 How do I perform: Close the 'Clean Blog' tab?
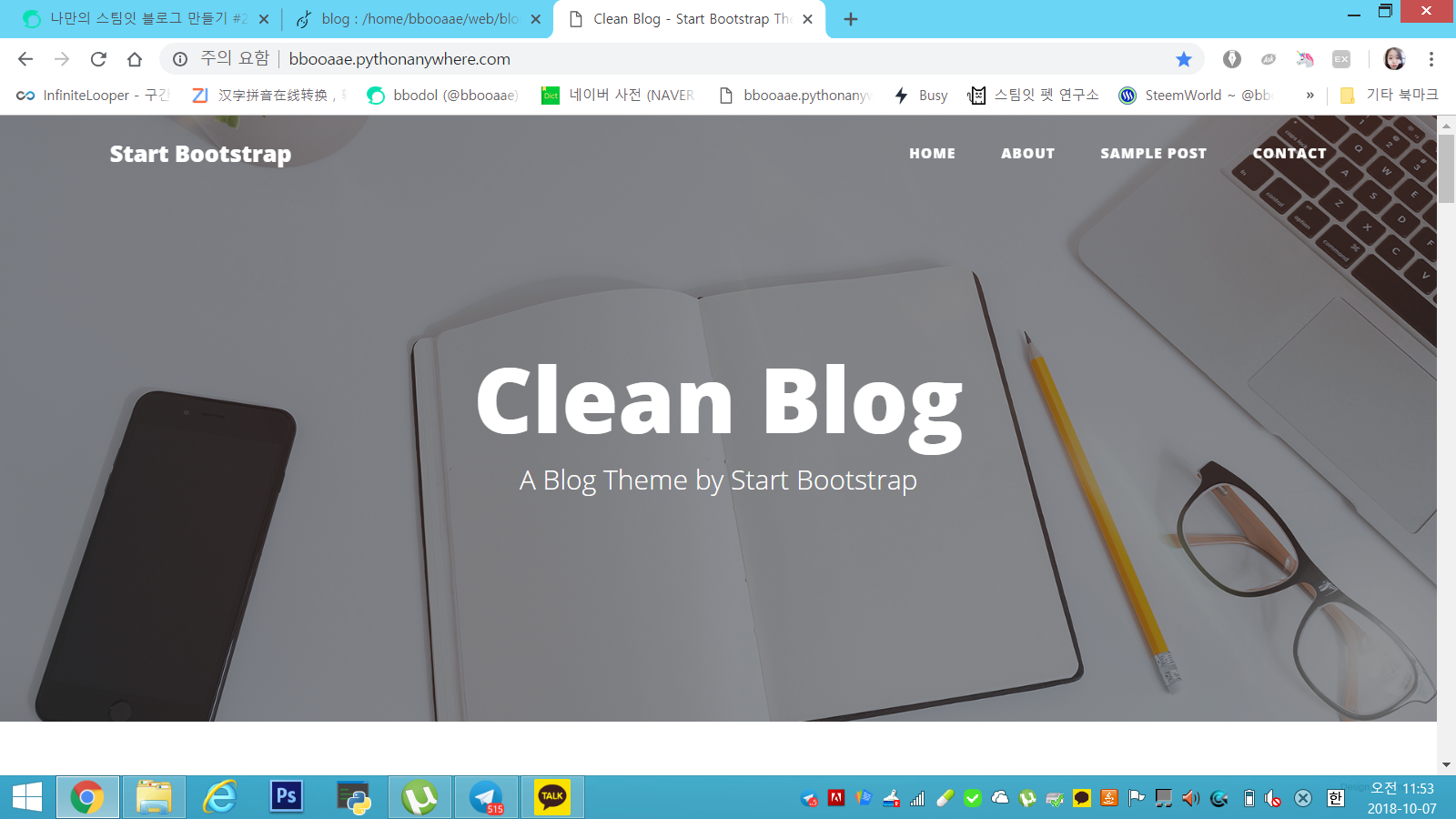point(807,19)
